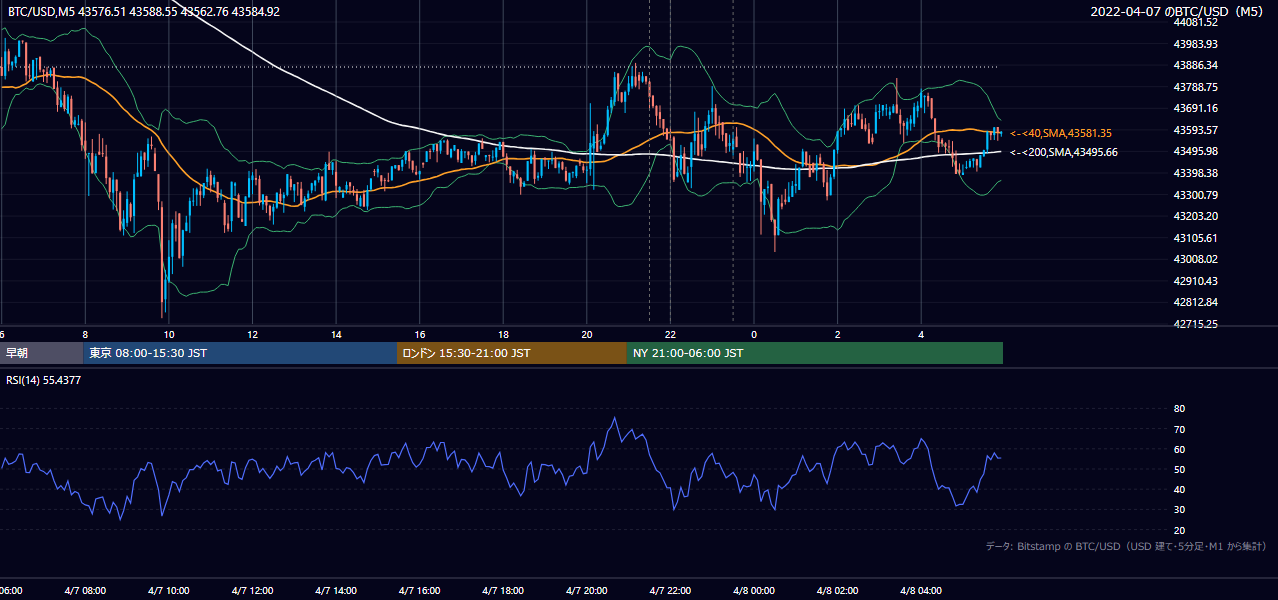Click the NY 21:00-06:00 JST session bar
This screenshot has width=1278, height=600.
815,353
